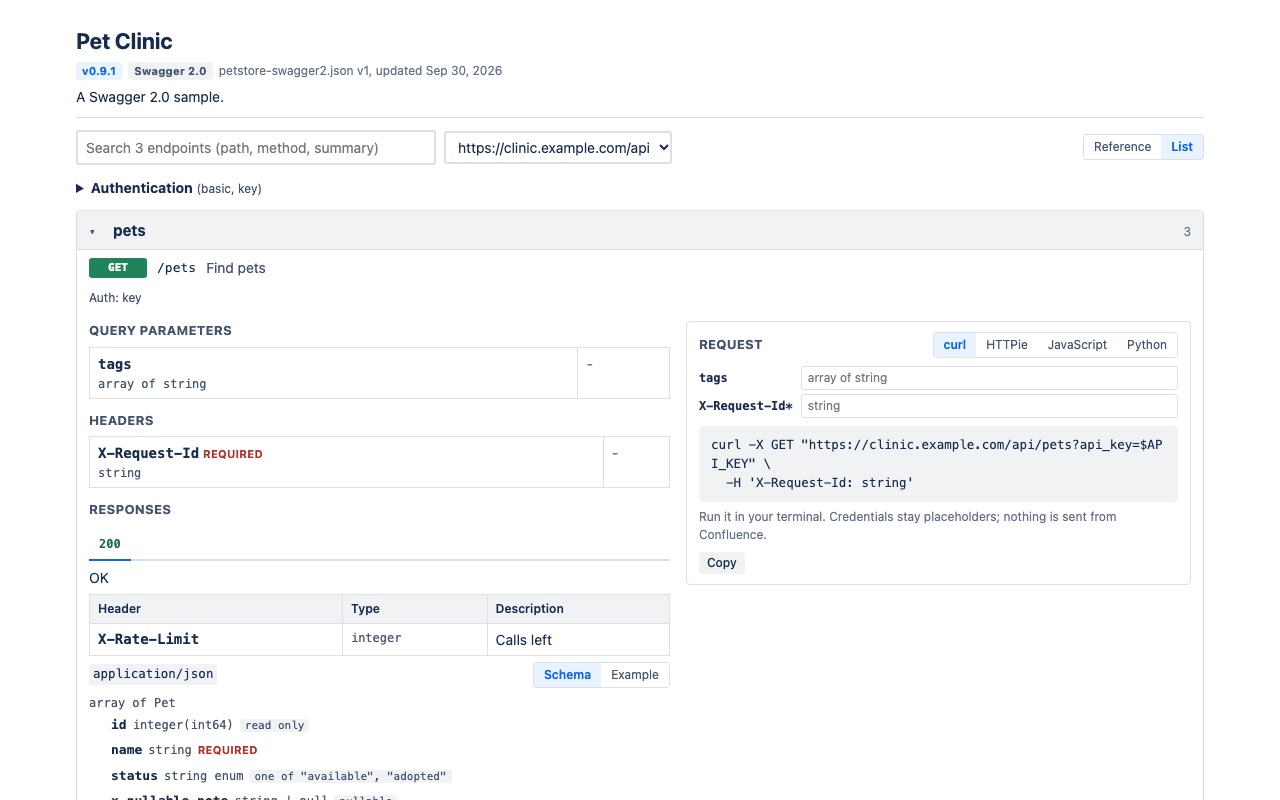Click the petstore-swagger2.json file info text
Image resolution: width=1280 pixels, height=800 pixels.
click(361, 71)
